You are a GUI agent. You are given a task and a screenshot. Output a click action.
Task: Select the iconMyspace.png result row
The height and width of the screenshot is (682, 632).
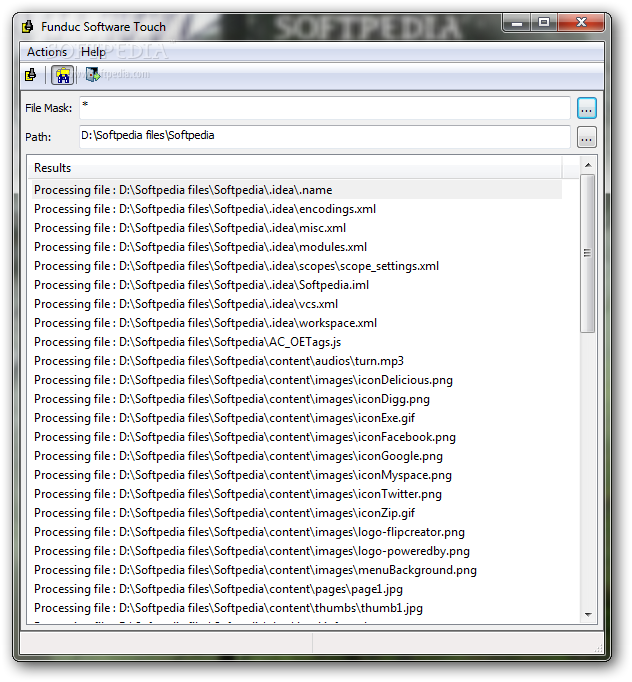click(297, 475)
